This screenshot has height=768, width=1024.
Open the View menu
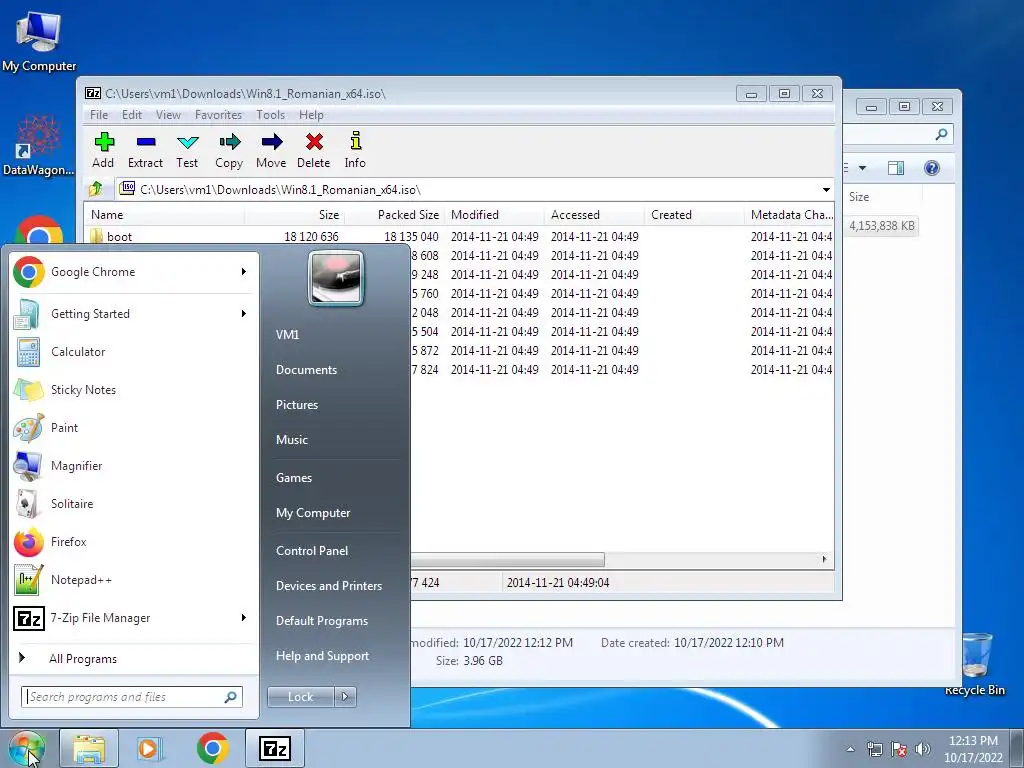[x=168, y=115]
